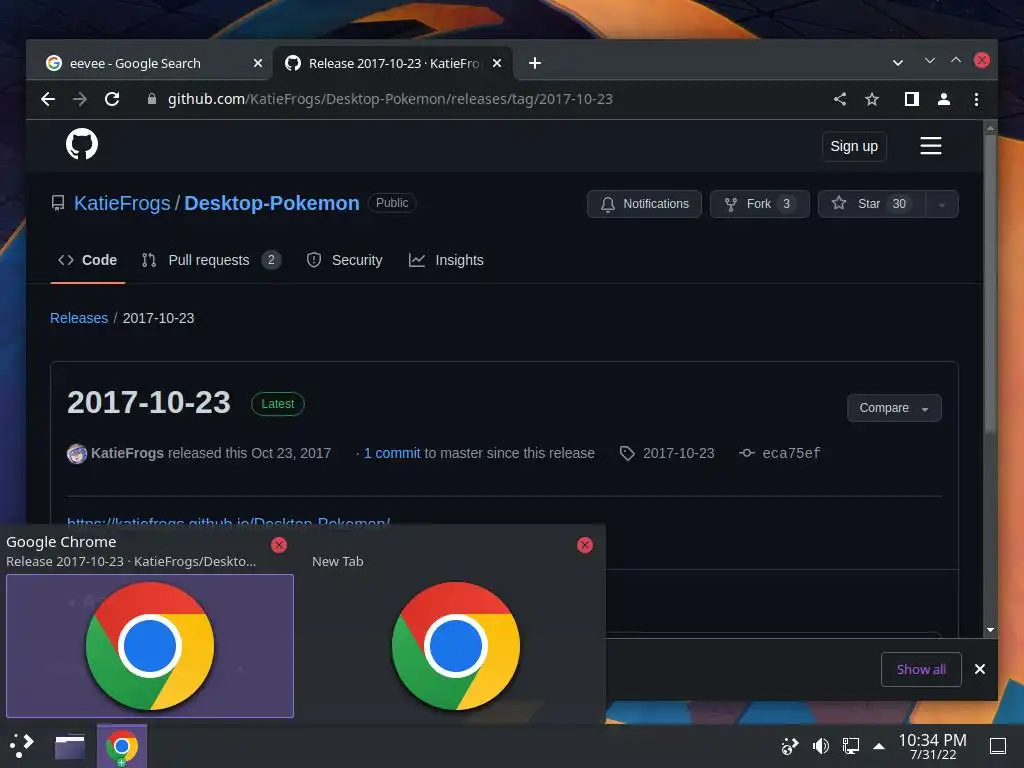
Task: Go back to the previous page
Action: [x=48, y=99]
